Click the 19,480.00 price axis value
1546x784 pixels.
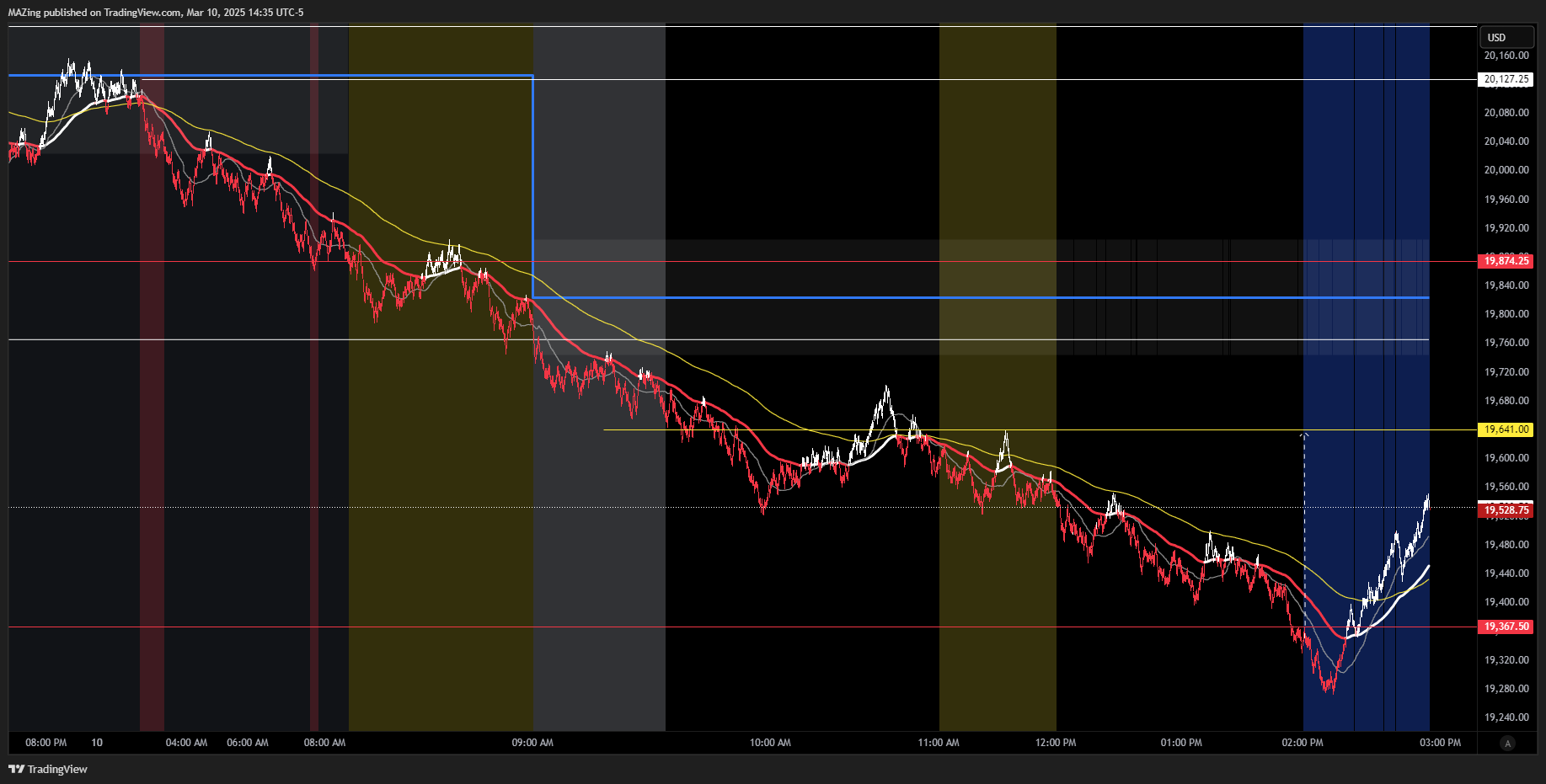pyautogui.click(x=1506, y=545)
